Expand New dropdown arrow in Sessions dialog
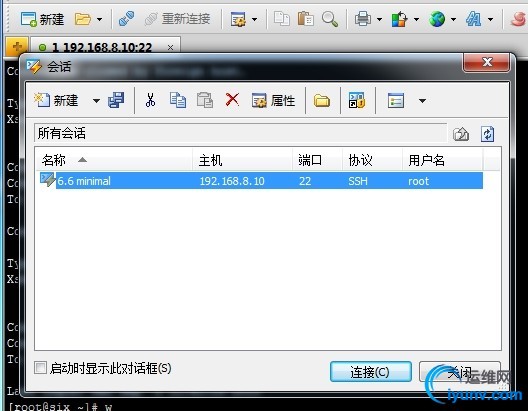 click(96, 101)
